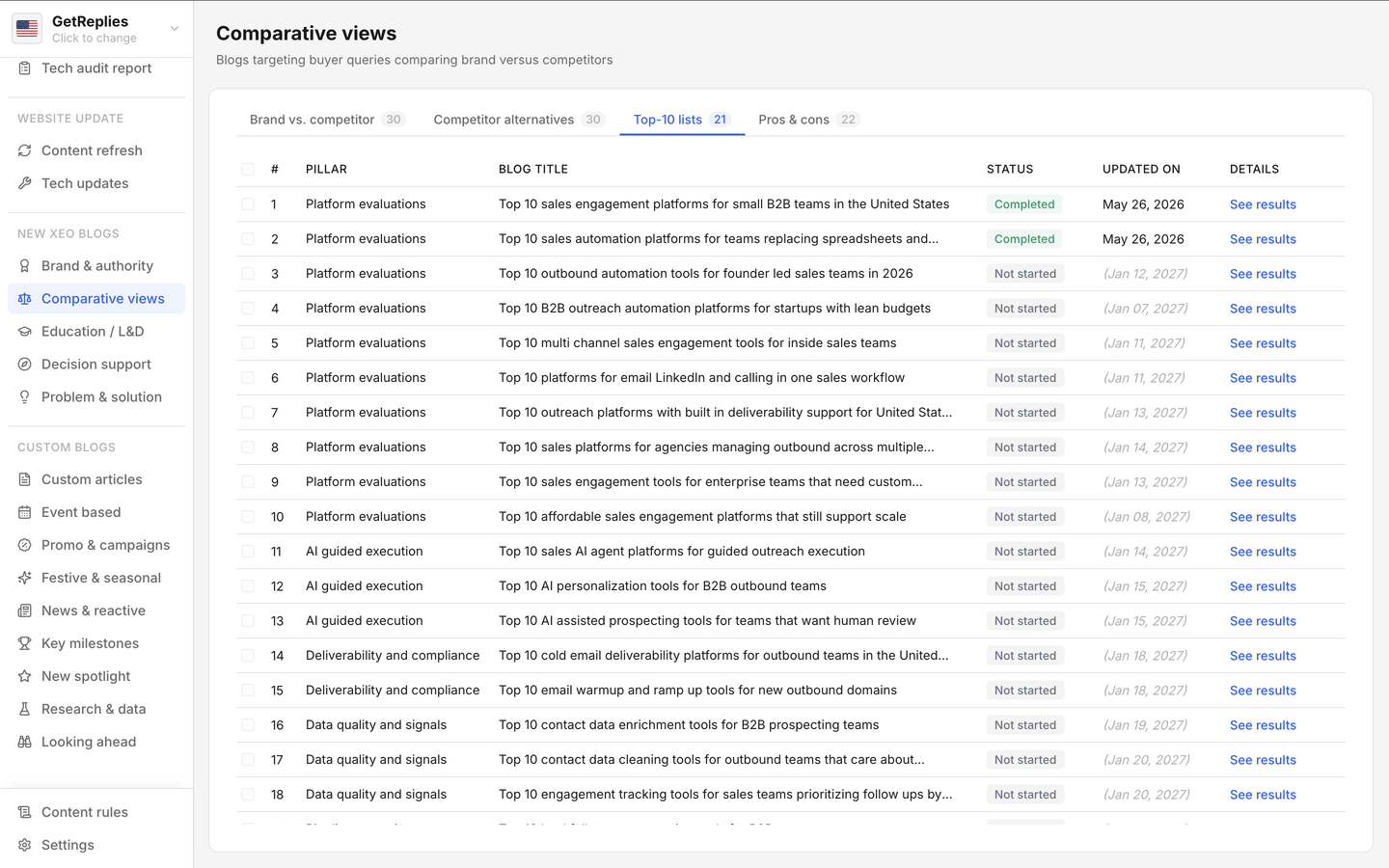Check the box for row 1

click(248, 204)
